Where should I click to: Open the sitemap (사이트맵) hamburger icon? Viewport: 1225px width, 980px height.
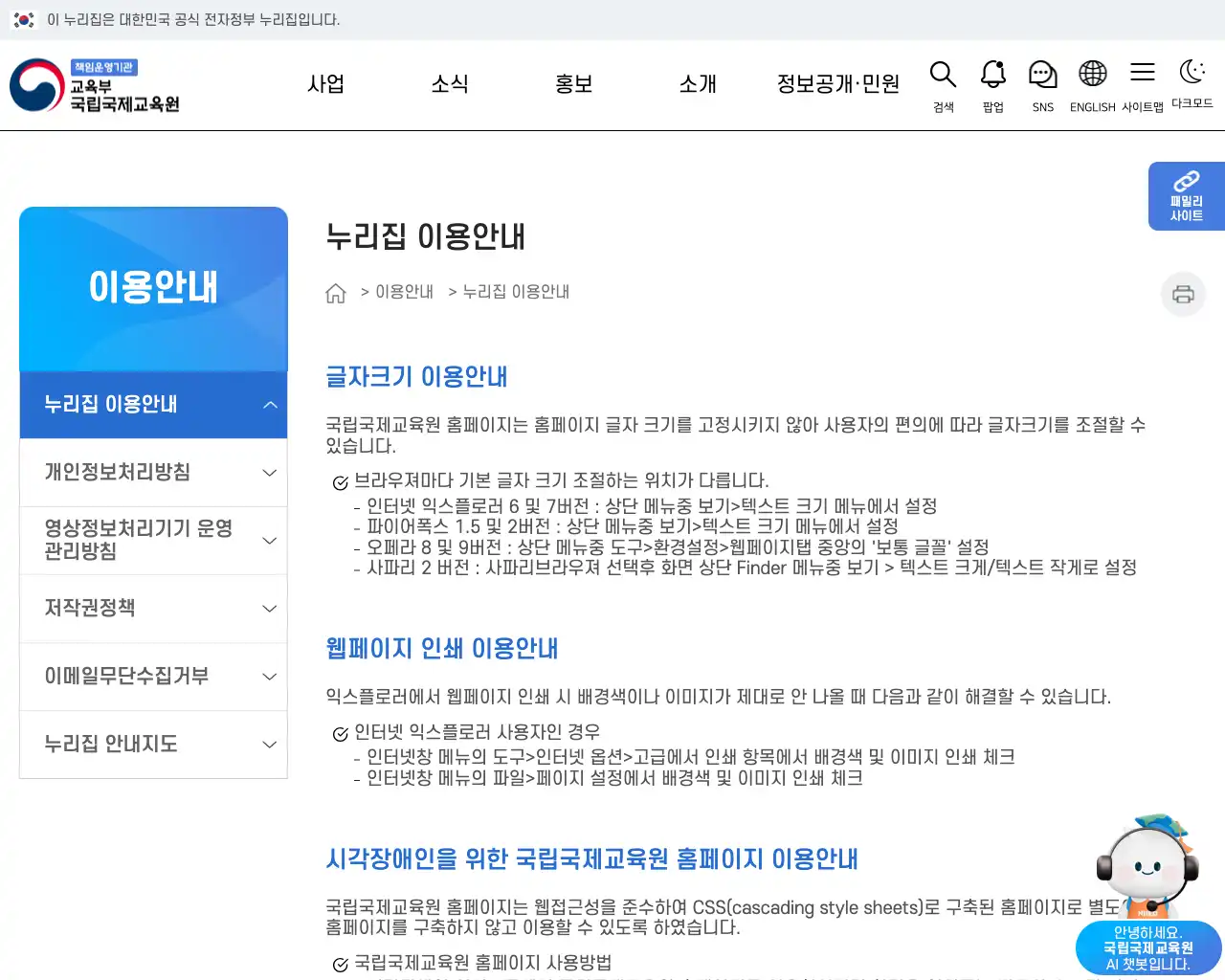(1143, 74)
